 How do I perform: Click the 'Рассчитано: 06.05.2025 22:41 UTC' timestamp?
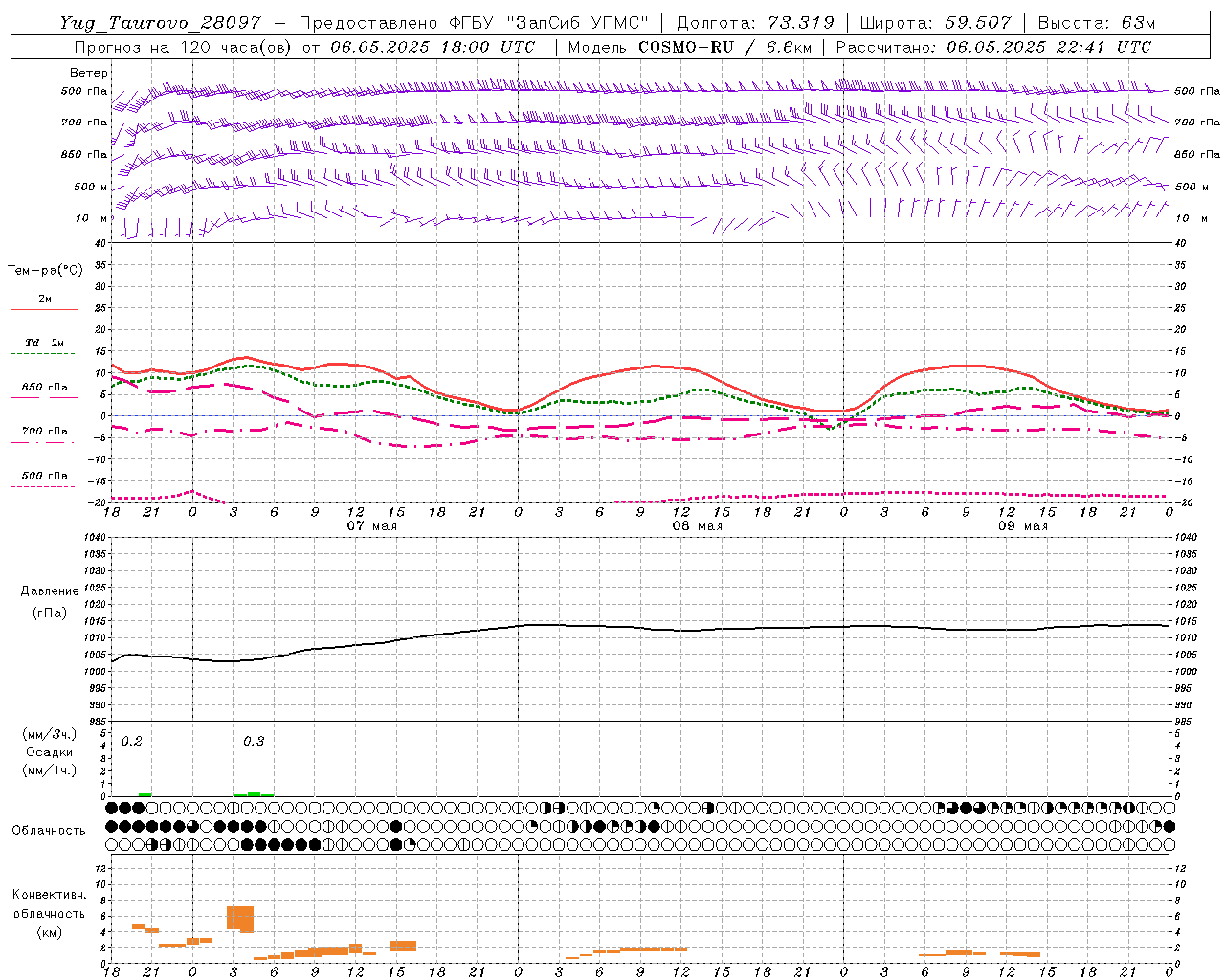pos(993,47)
